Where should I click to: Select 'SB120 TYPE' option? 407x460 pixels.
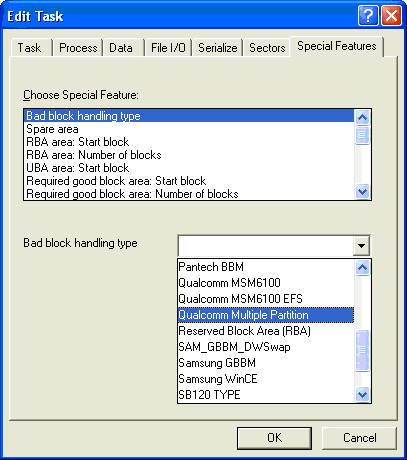tap(266, 395)
